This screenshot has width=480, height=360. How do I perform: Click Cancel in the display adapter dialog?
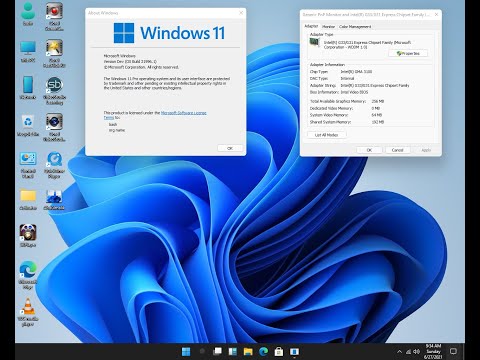point(397,150)
